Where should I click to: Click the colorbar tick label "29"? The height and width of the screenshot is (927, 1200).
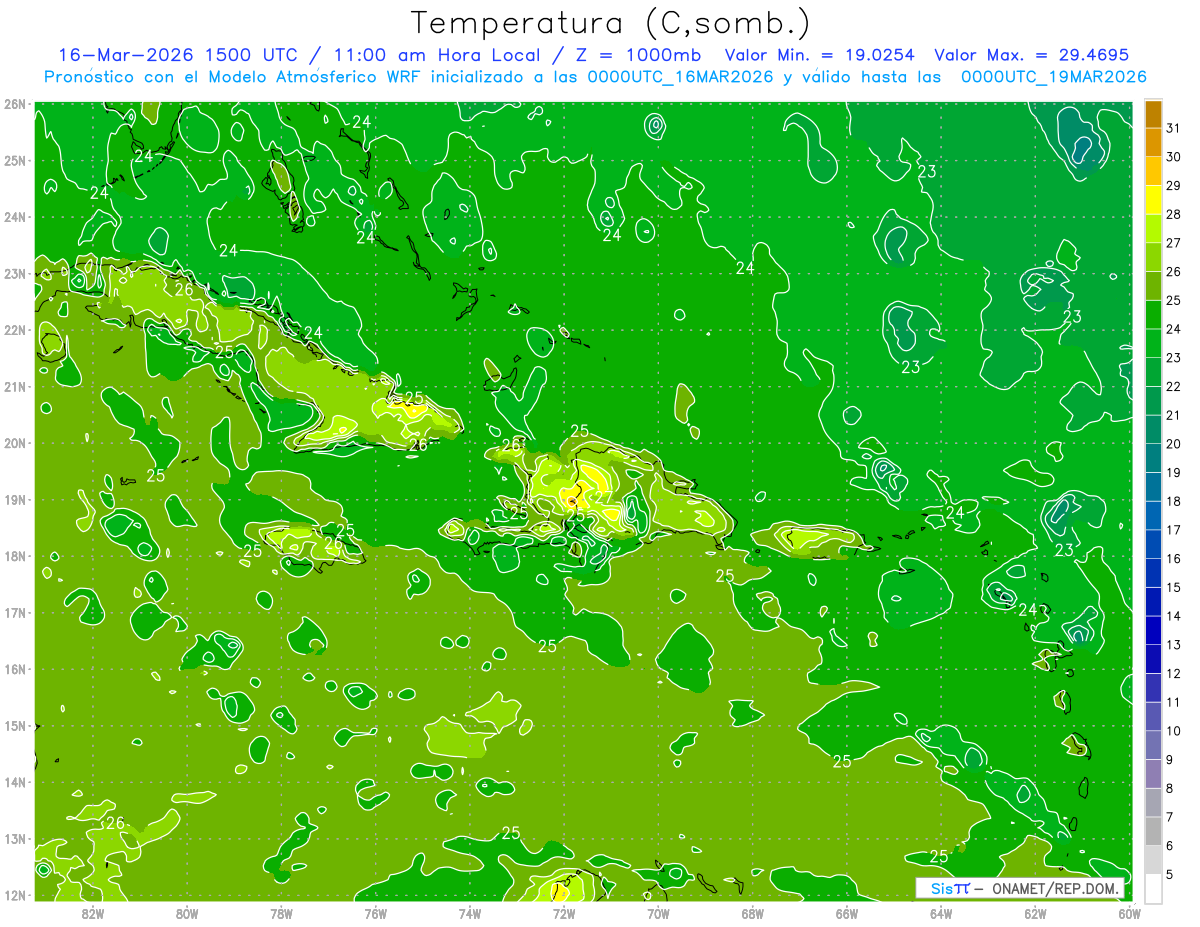click(x=1174, y=186)
